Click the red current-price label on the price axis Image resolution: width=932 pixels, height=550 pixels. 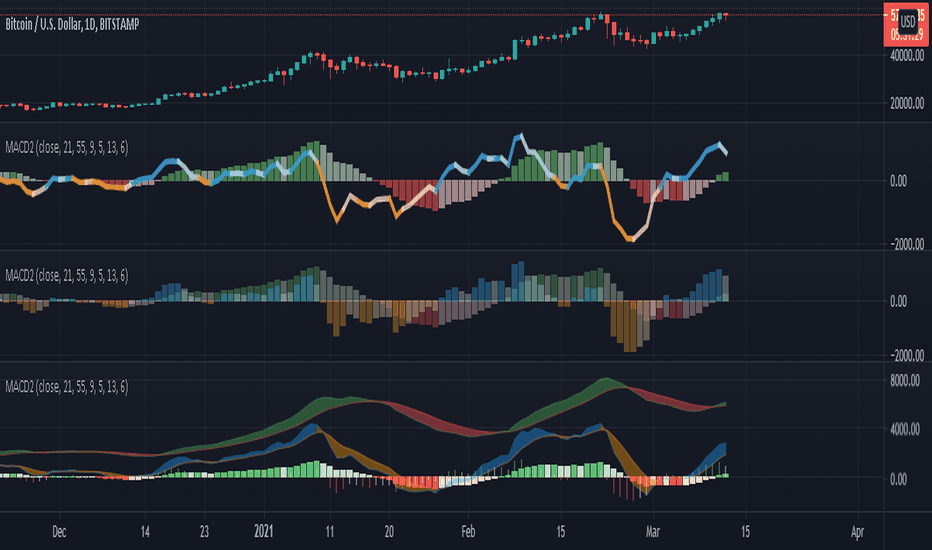906,24
